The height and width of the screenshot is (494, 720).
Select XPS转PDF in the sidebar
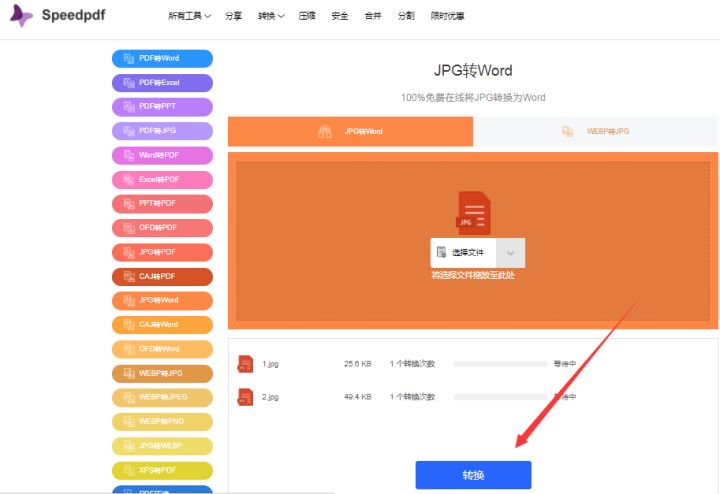point(162,470)
